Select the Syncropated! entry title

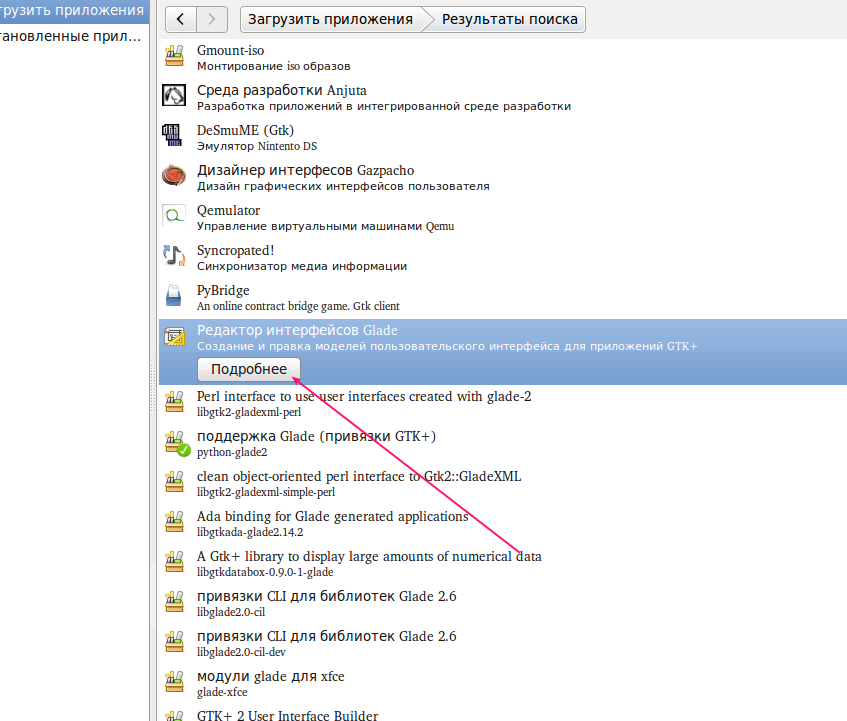[x=236, y=250]
